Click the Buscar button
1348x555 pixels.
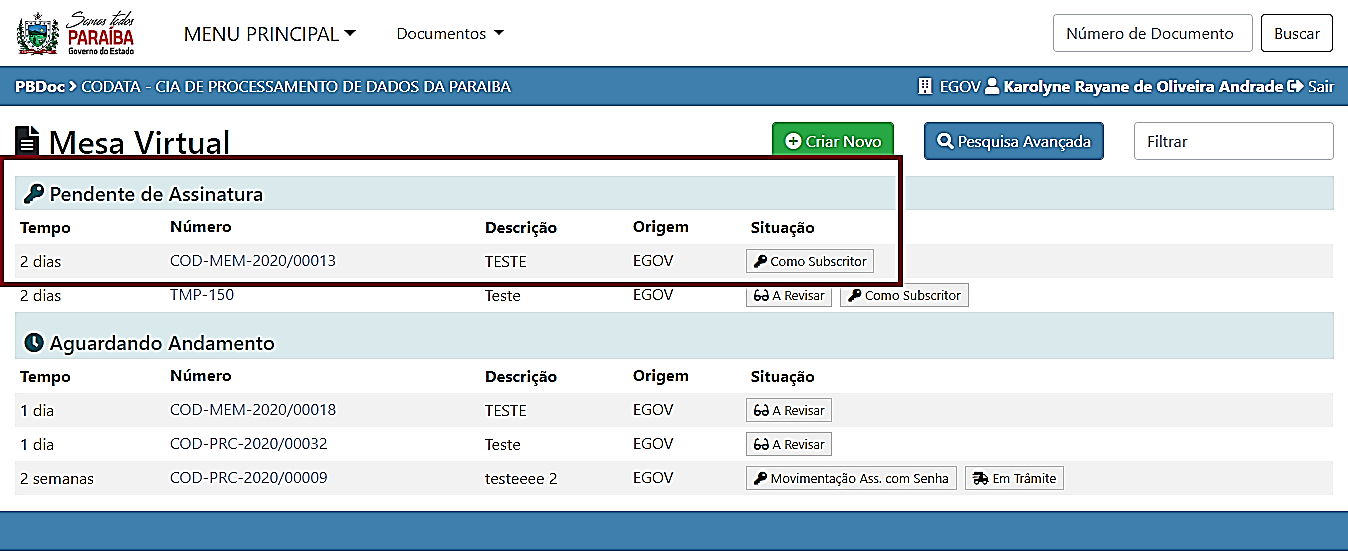[x=1296, y=33]
